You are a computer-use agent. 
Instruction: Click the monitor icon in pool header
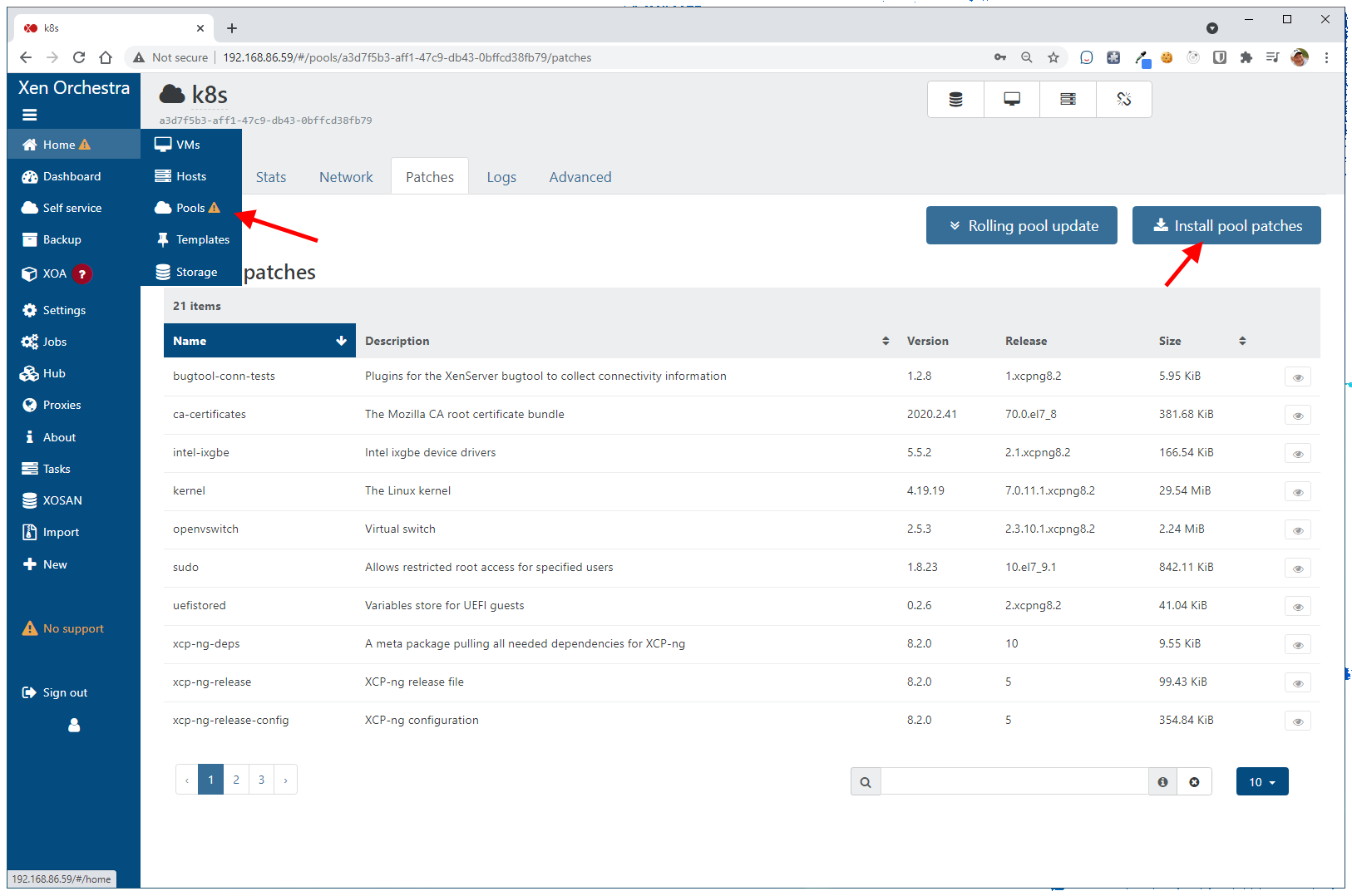[1011, 100]
